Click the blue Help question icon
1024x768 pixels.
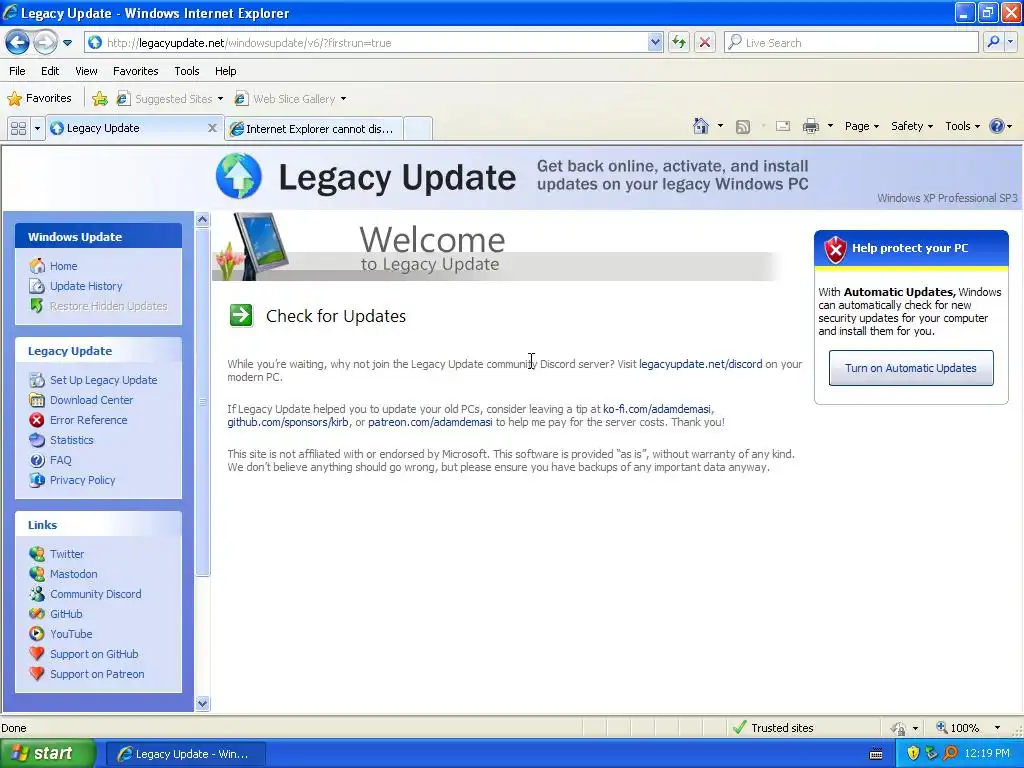click(x=997, y=126)
